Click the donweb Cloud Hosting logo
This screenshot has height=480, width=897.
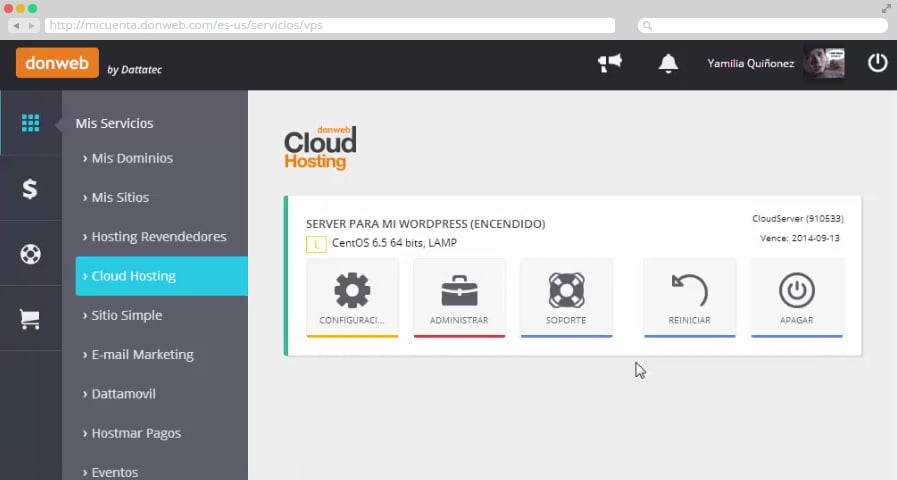(x=320, y=148)
